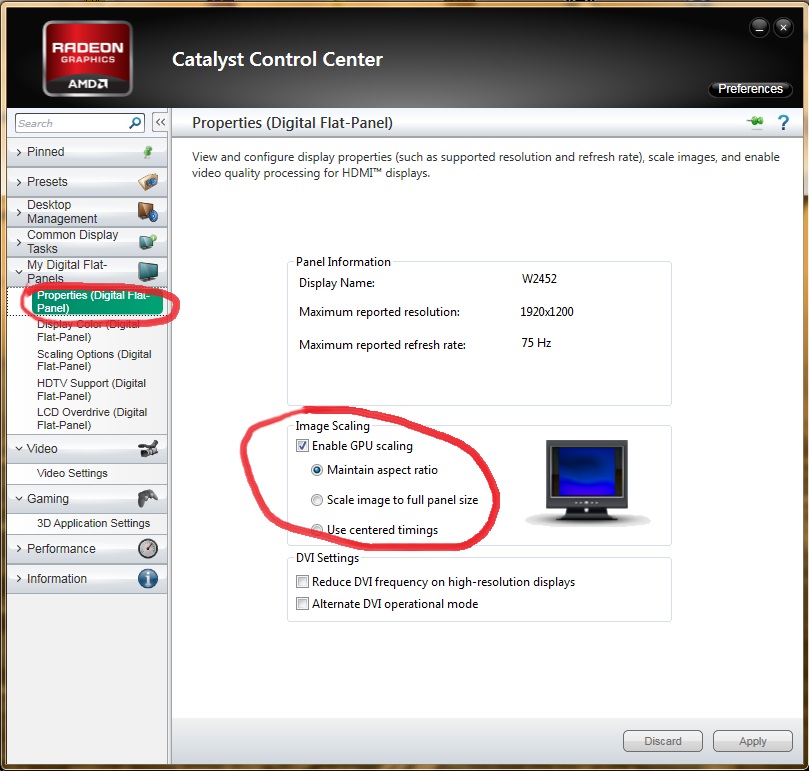Click the 75 Hz refresh rate value
The image size is (809, 771).
pos(536,343)
